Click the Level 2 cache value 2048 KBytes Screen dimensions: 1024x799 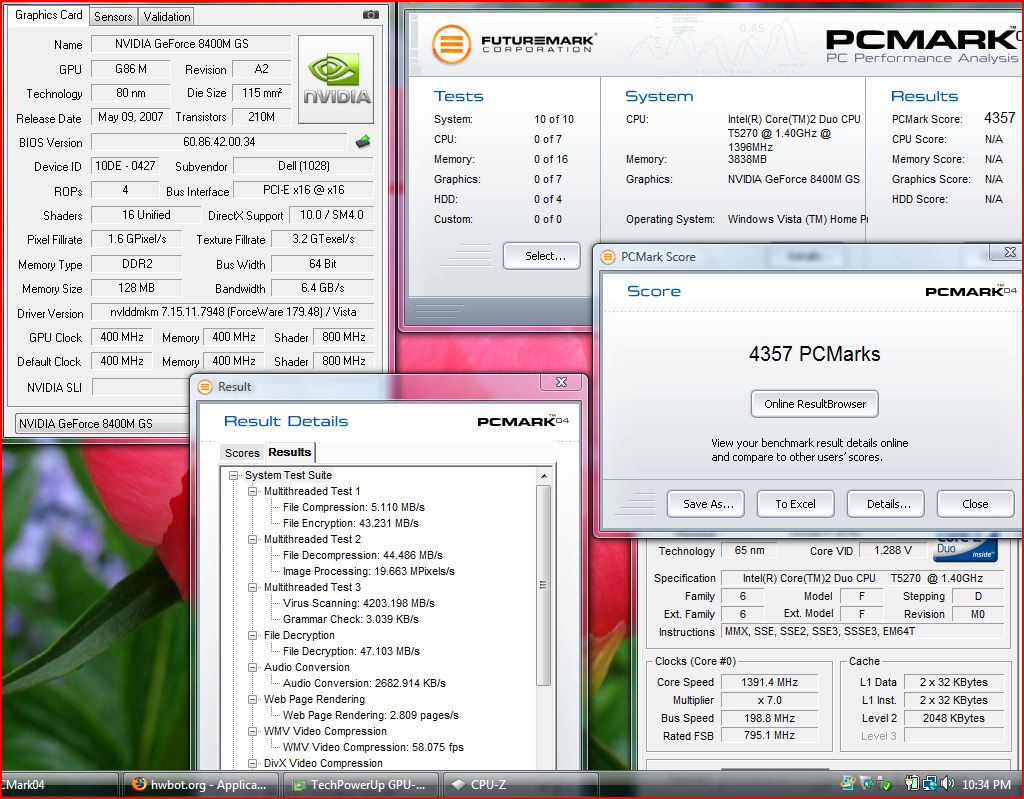click(x=953, y=718)
